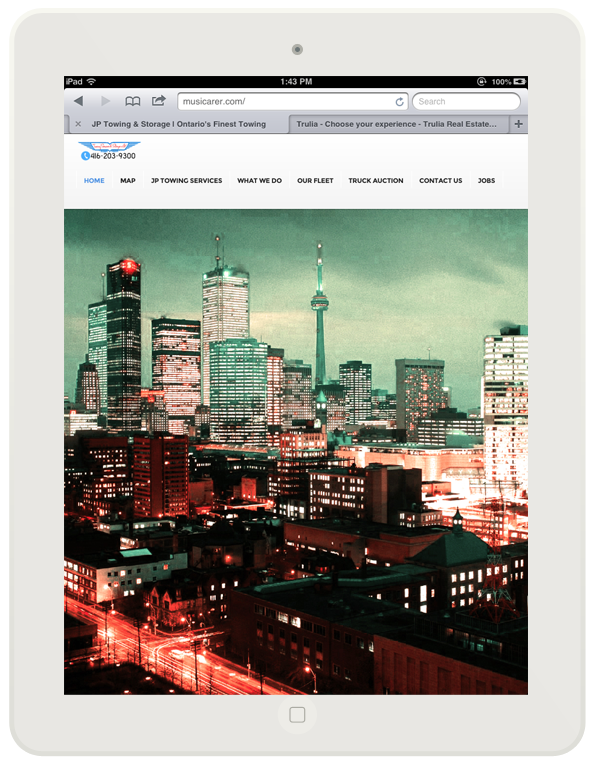590x769 pixels.
Task: Tap the 1:43 PM clock
Action: click(x=296, y=81)
